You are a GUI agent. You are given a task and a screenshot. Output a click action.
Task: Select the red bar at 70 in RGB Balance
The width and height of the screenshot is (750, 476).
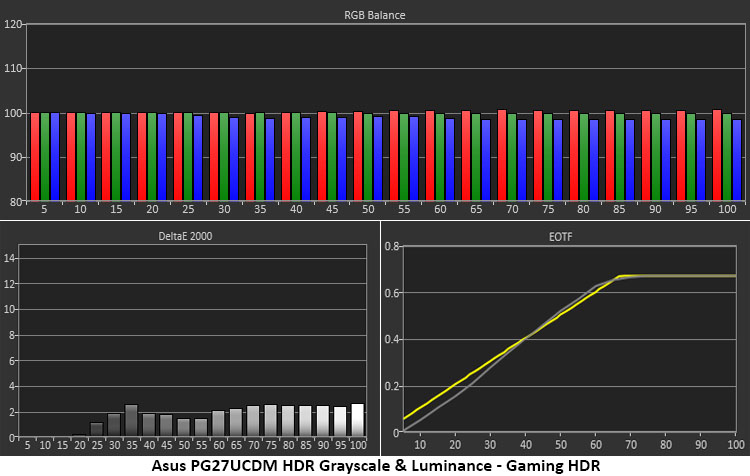click(x=502, y=155)
